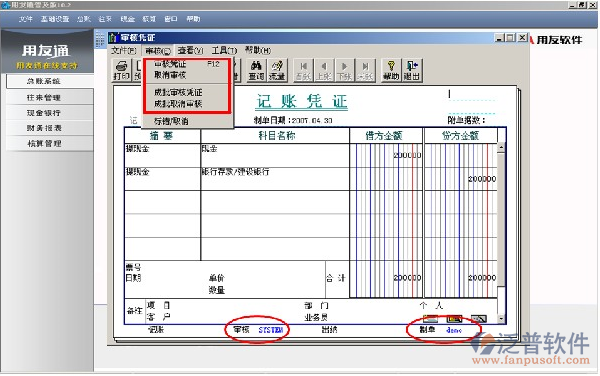This screenshot has height=376, width=600.
Task: Go to first voucher (首张) icon
Action: [303, 70]
